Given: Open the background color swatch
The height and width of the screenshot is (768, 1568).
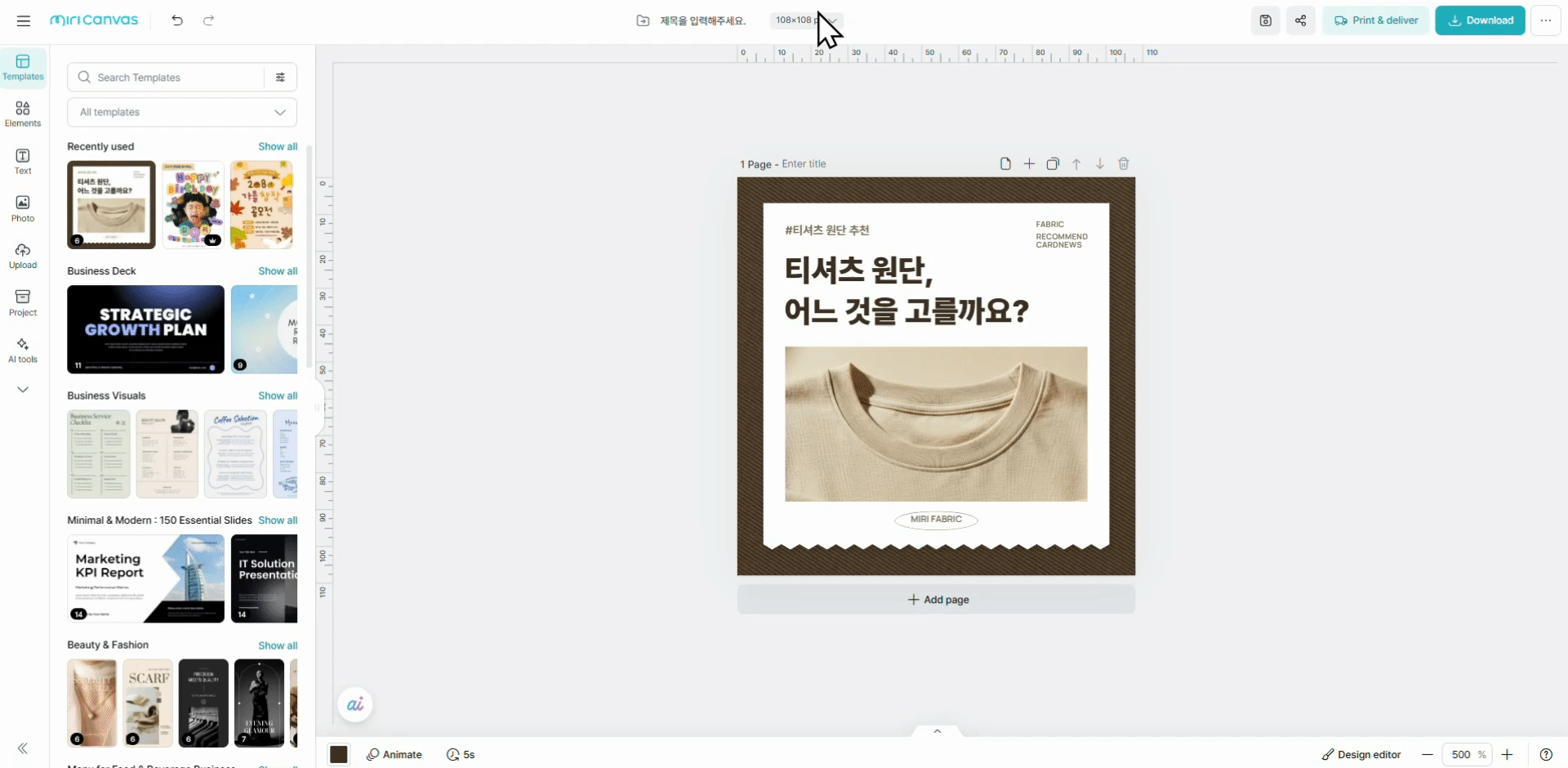Looking at the screenshot, I should tap(338, 754).
